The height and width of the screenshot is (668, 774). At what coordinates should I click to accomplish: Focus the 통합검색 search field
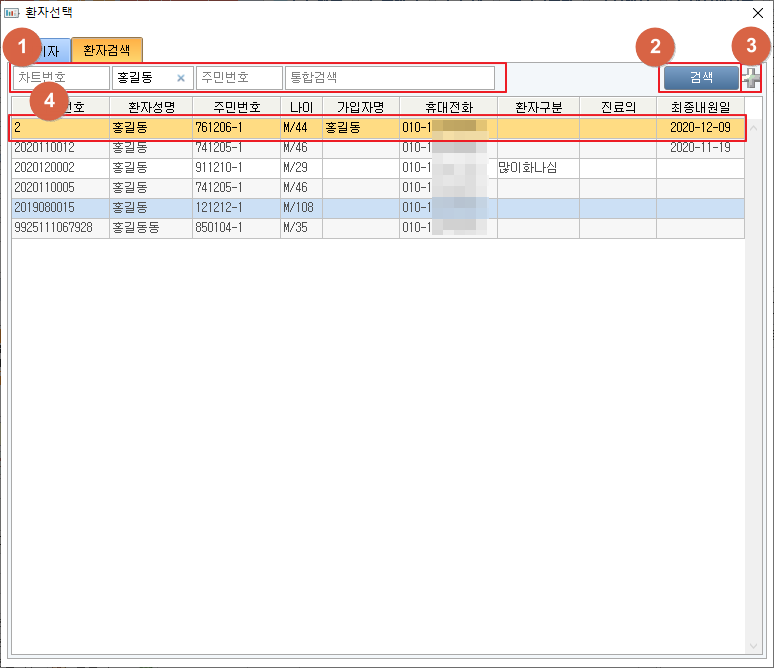(x=389, y=78)
